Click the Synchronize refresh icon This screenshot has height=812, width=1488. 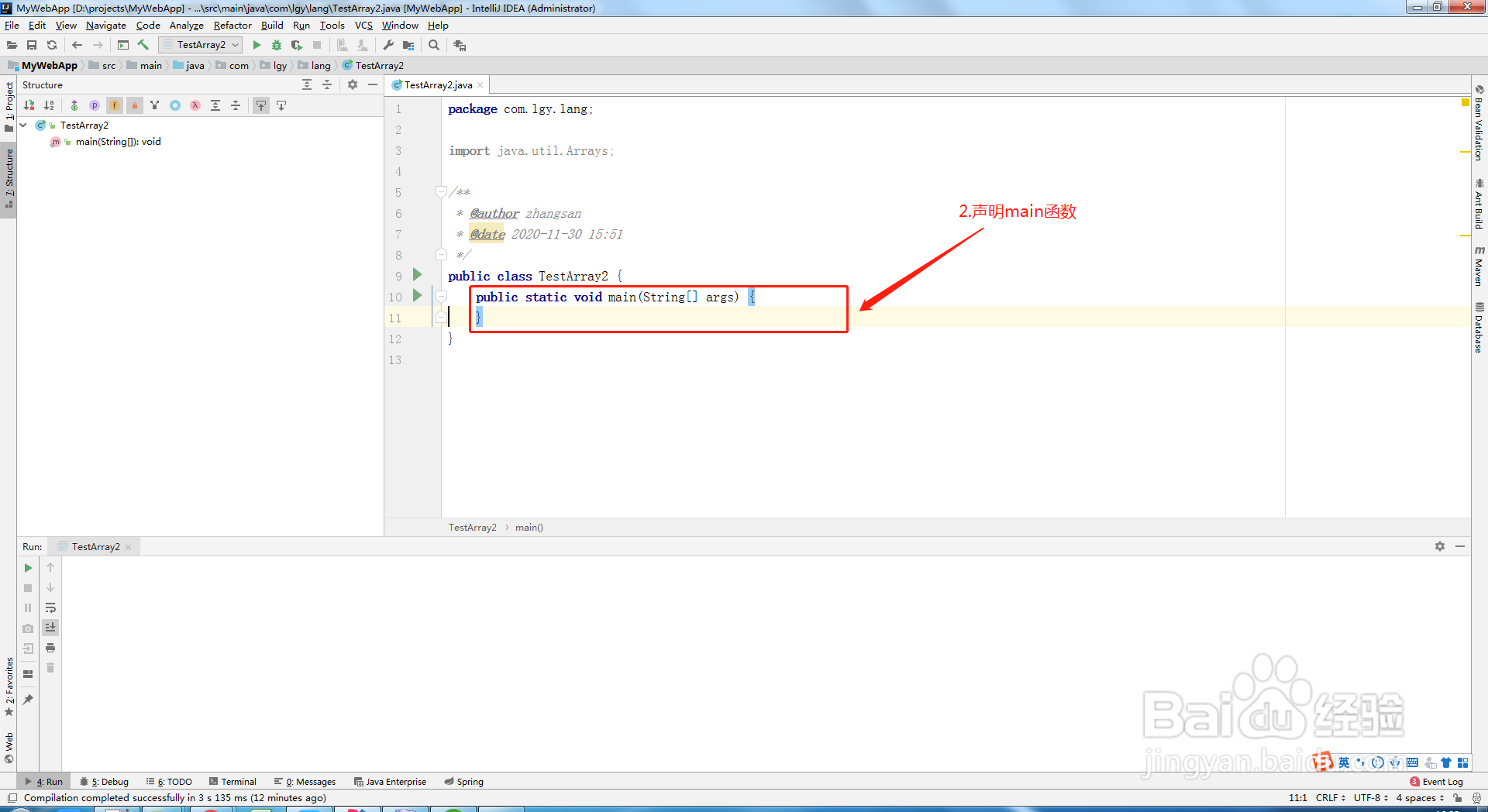tap(52, 46)
